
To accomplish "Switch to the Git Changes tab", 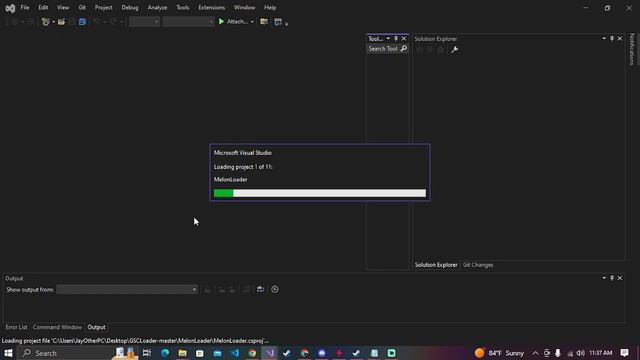I will [x=478, y=265].
